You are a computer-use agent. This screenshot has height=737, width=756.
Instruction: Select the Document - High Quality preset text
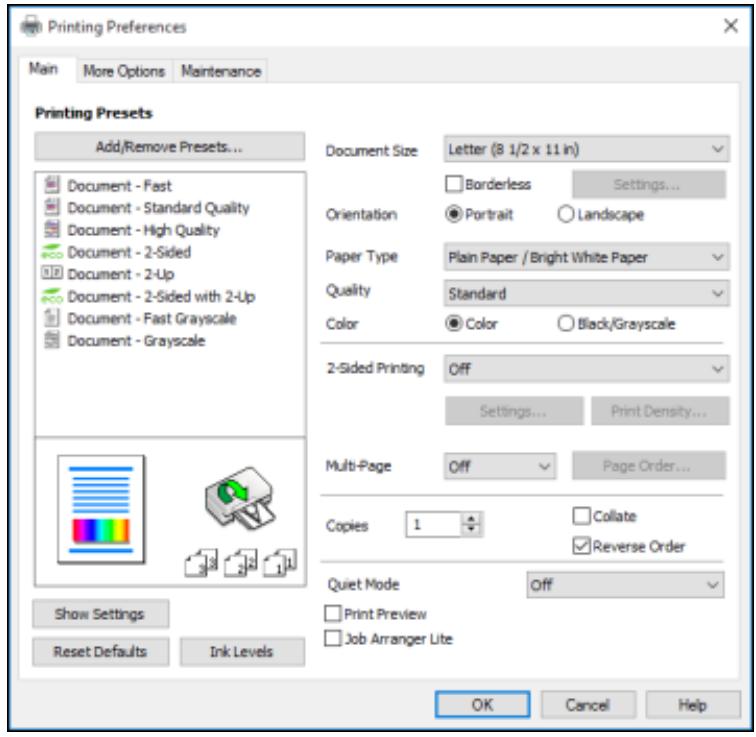coord(143,230)
